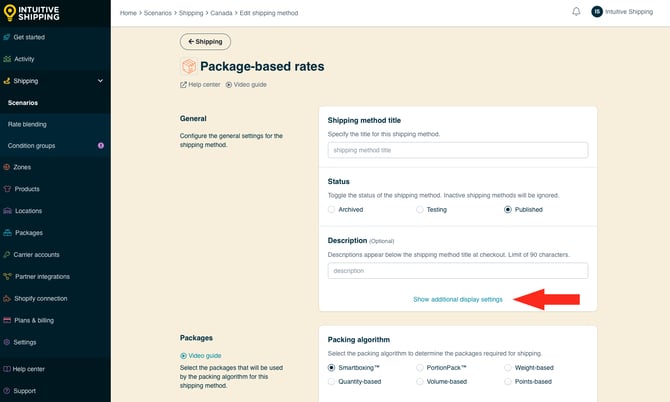The height and width of the screenshot is (402, 670).
Task: Open Shopify connection in sidebar
Action: point(41,299)
